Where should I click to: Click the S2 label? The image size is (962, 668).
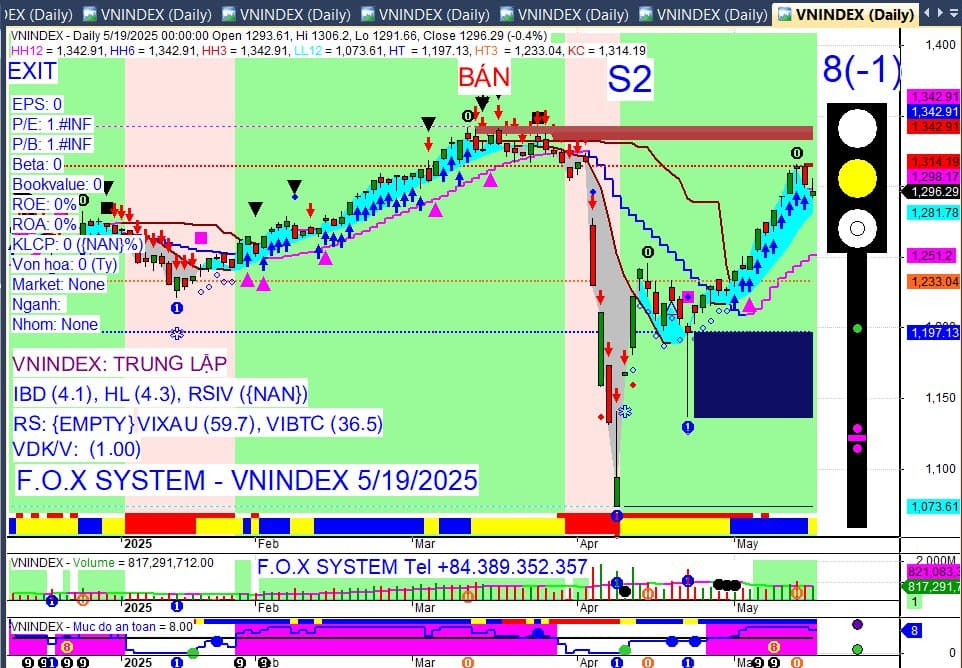point(629,80)
